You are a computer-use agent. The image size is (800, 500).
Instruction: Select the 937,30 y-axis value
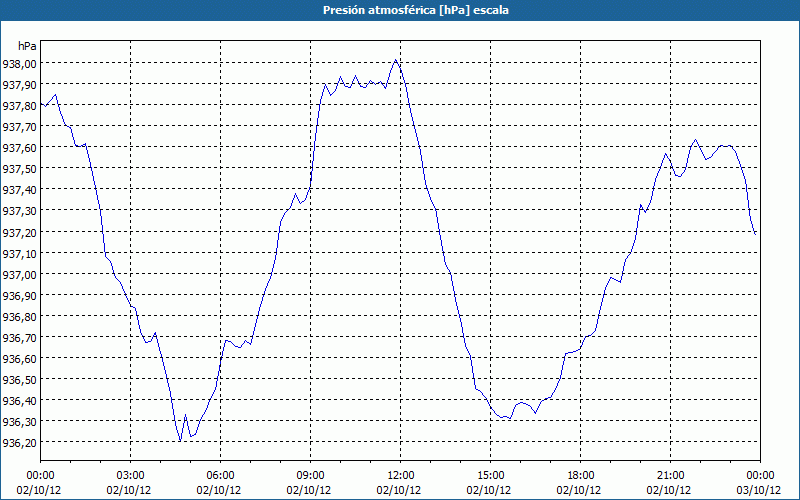(19, 211)
